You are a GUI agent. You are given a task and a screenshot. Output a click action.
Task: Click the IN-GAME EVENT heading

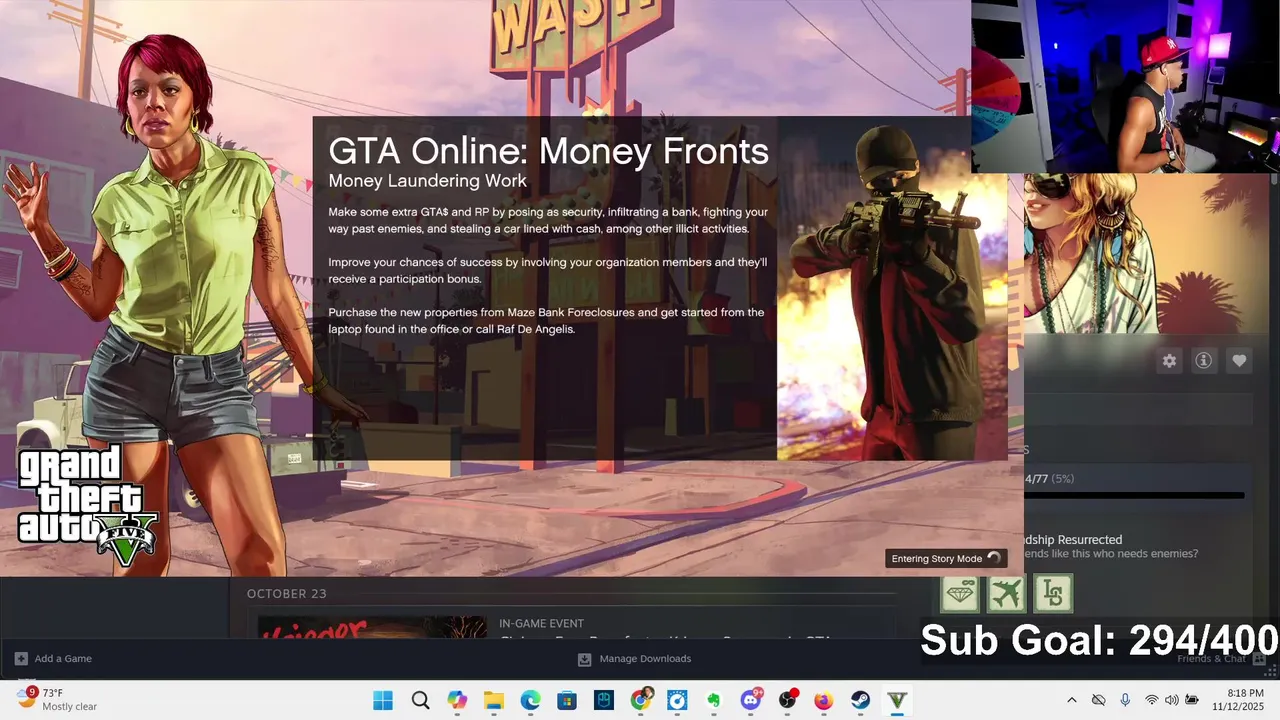[x=541, y=624]
